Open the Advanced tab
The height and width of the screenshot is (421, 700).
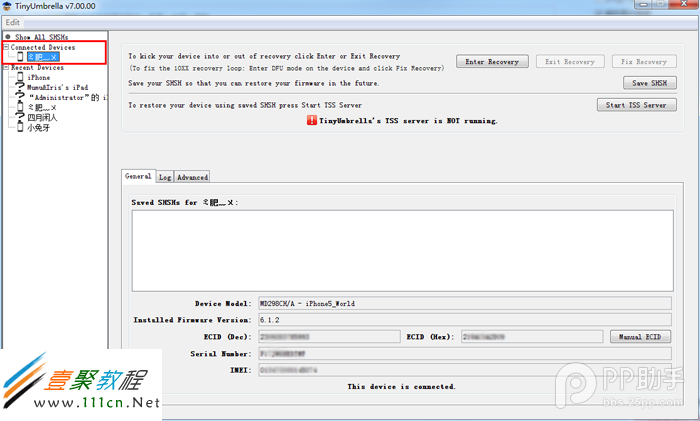click(192, 177)
